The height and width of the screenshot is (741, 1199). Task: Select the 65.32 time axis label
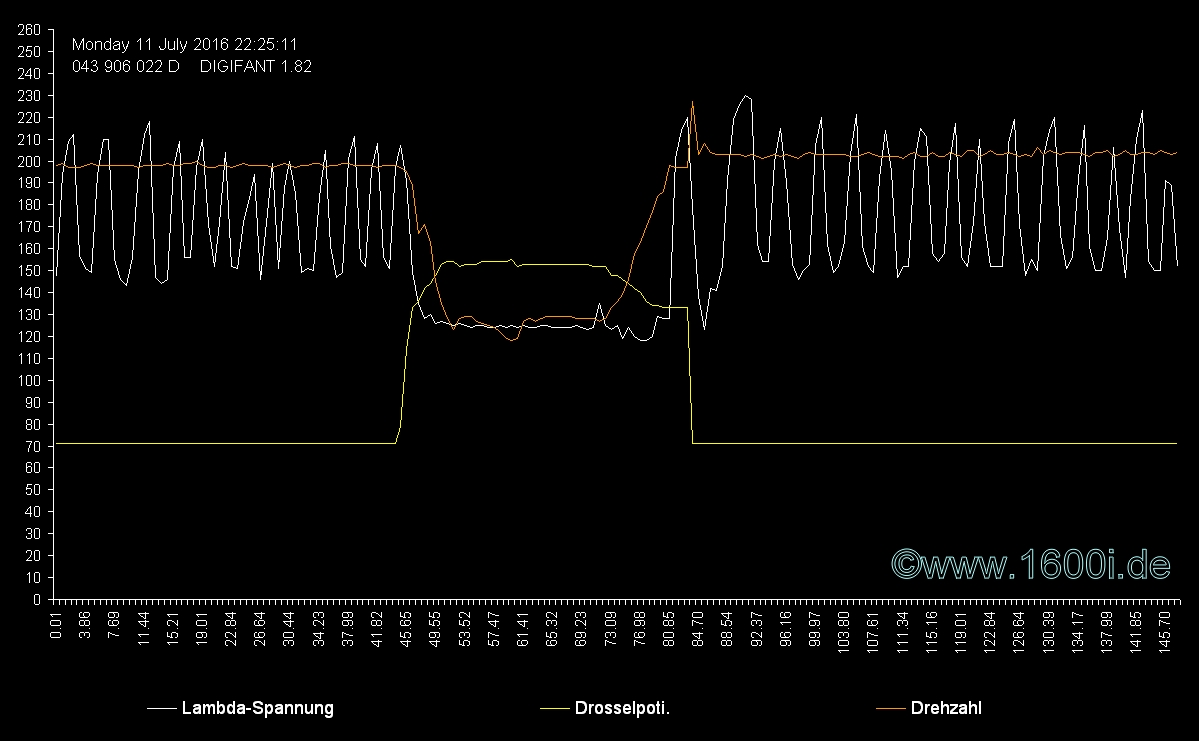[x=552, y=628]
